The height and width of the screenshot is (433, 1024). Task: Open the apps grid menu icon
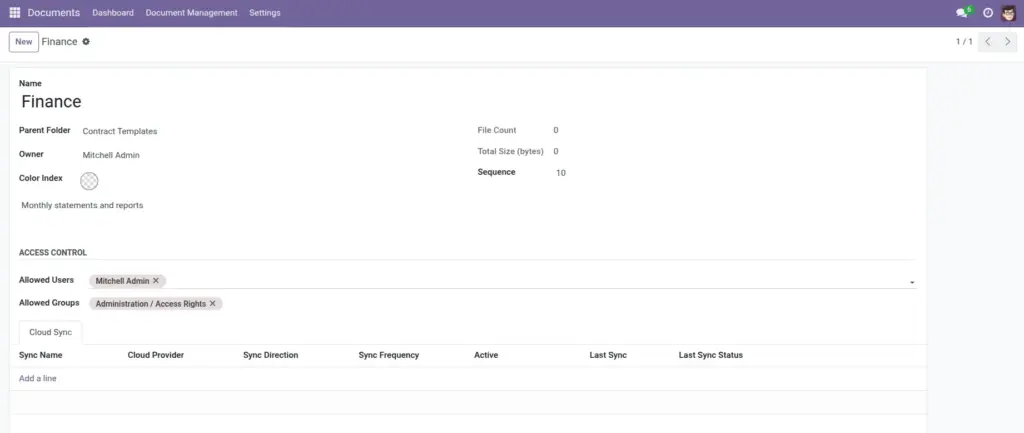click(14, 12)
